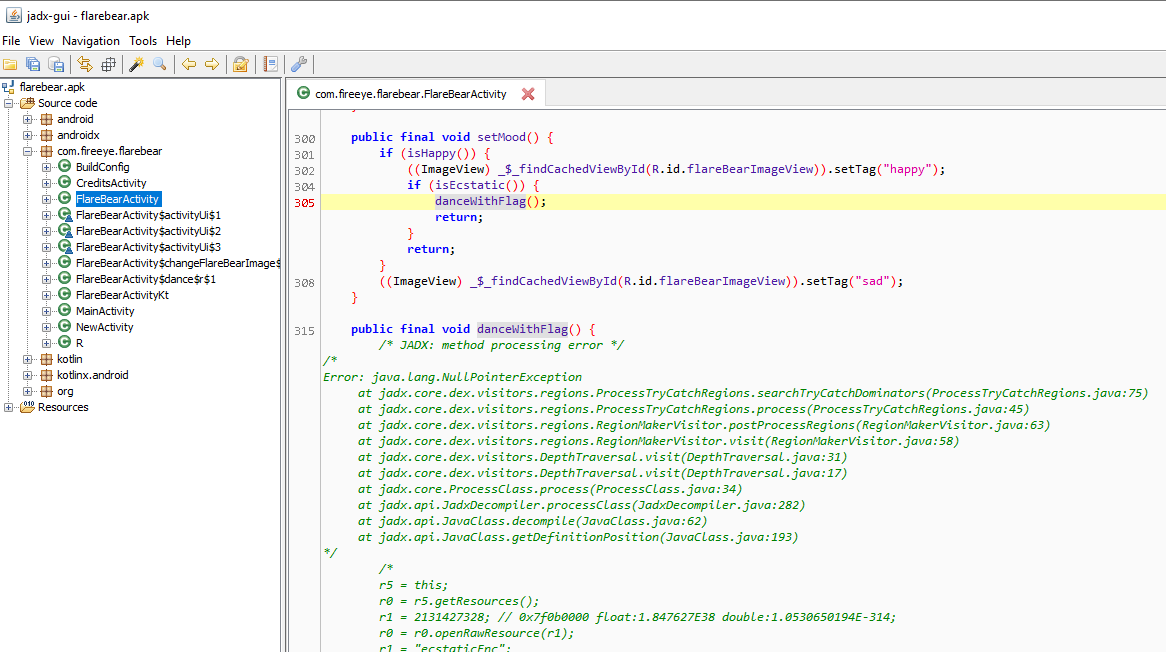Screen dimensions: 1166x652
Task: Expand the androidx package node
Action: tap(28, 135)
